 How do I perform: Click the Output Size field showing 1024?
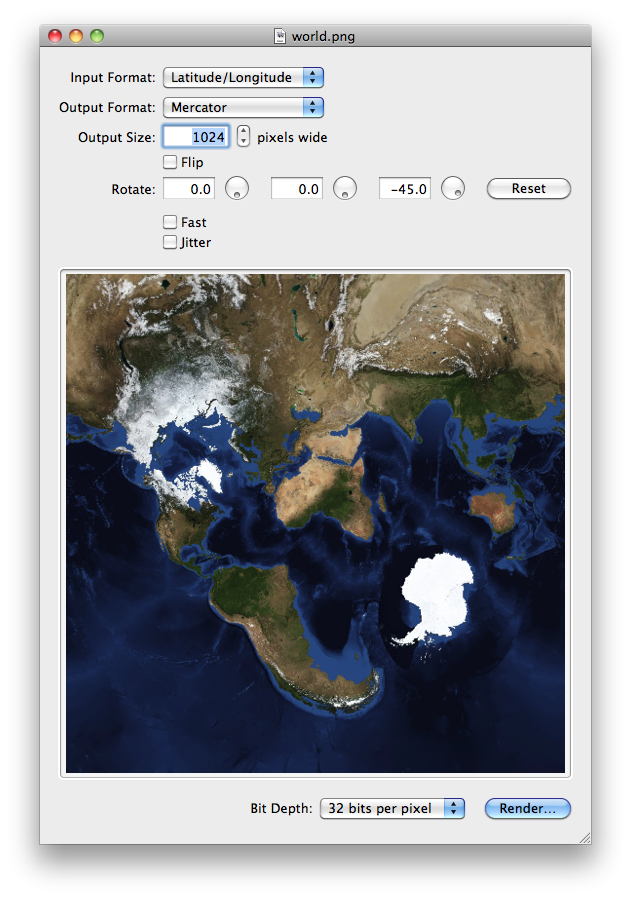point(197,137)
